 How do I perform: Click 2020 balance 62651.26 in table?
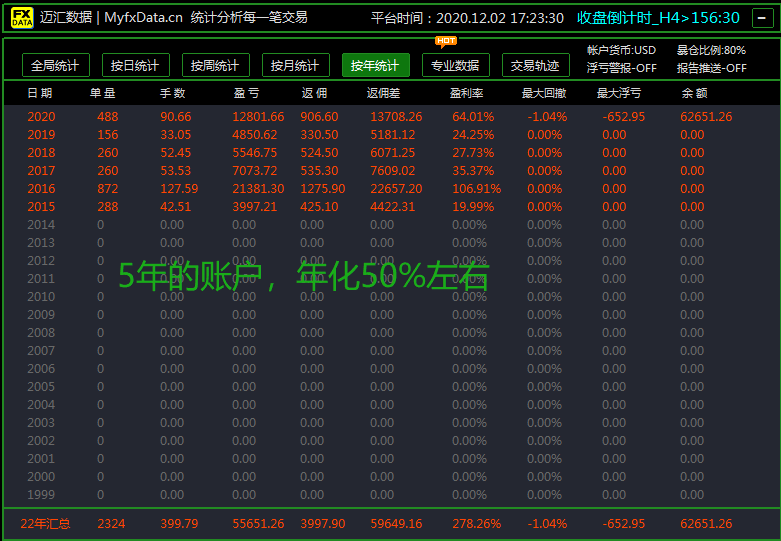[x=706, y=117]
